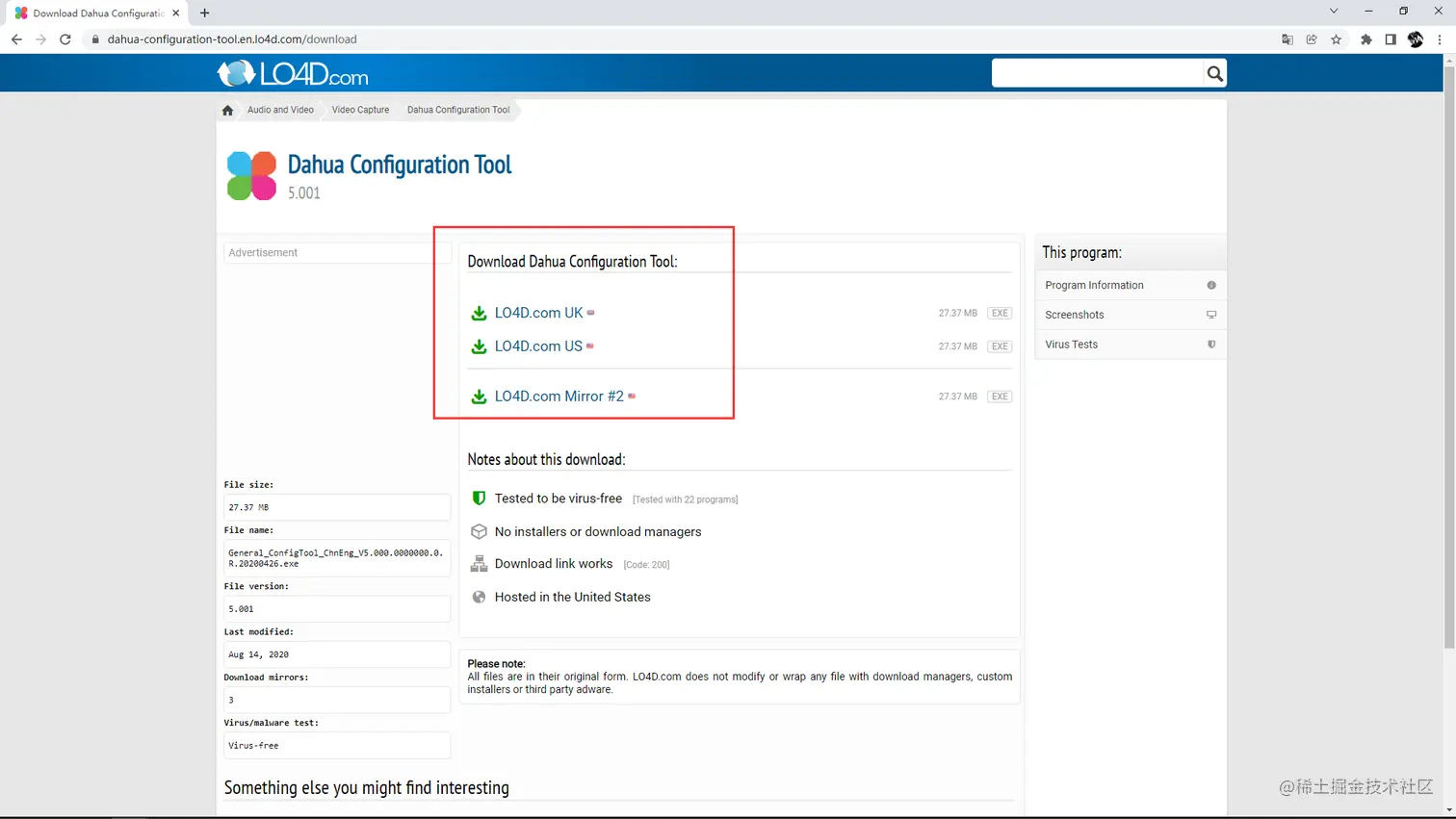Select the Download Dahua Configuration browser tab
The height and width of the screenshot is (819, 1456).
tap(96, 13)
